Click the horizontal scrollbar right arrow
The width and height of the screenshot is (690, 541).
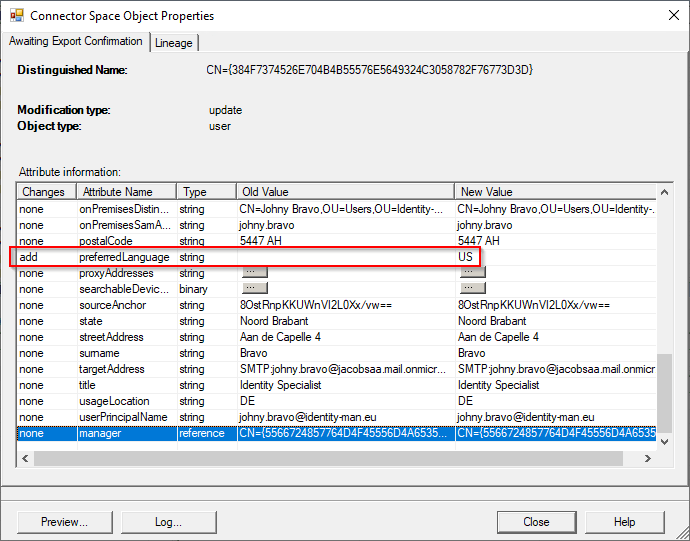(647, 457)
